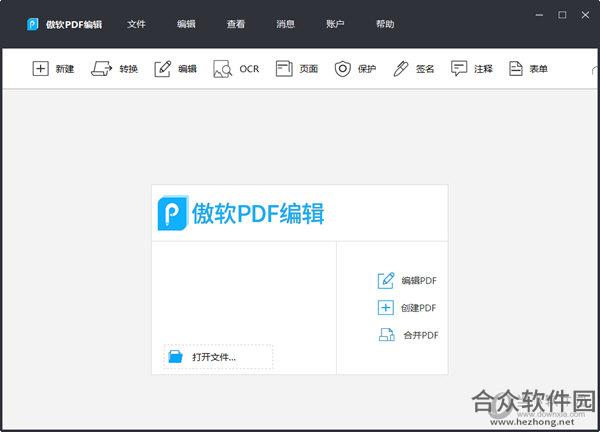Click the blue folder icon beside 打开文件
Viewport: 600px width, 432px height.
pyautogui.click(x=176, y=357)
